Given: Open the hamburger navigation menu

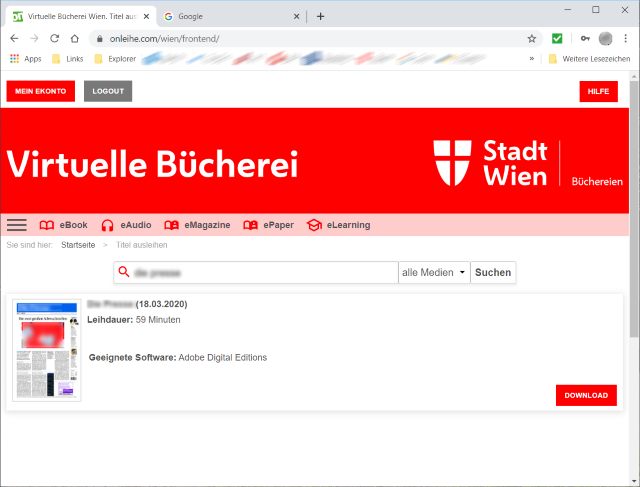Looking at the screenshot, I should (17, 225).
